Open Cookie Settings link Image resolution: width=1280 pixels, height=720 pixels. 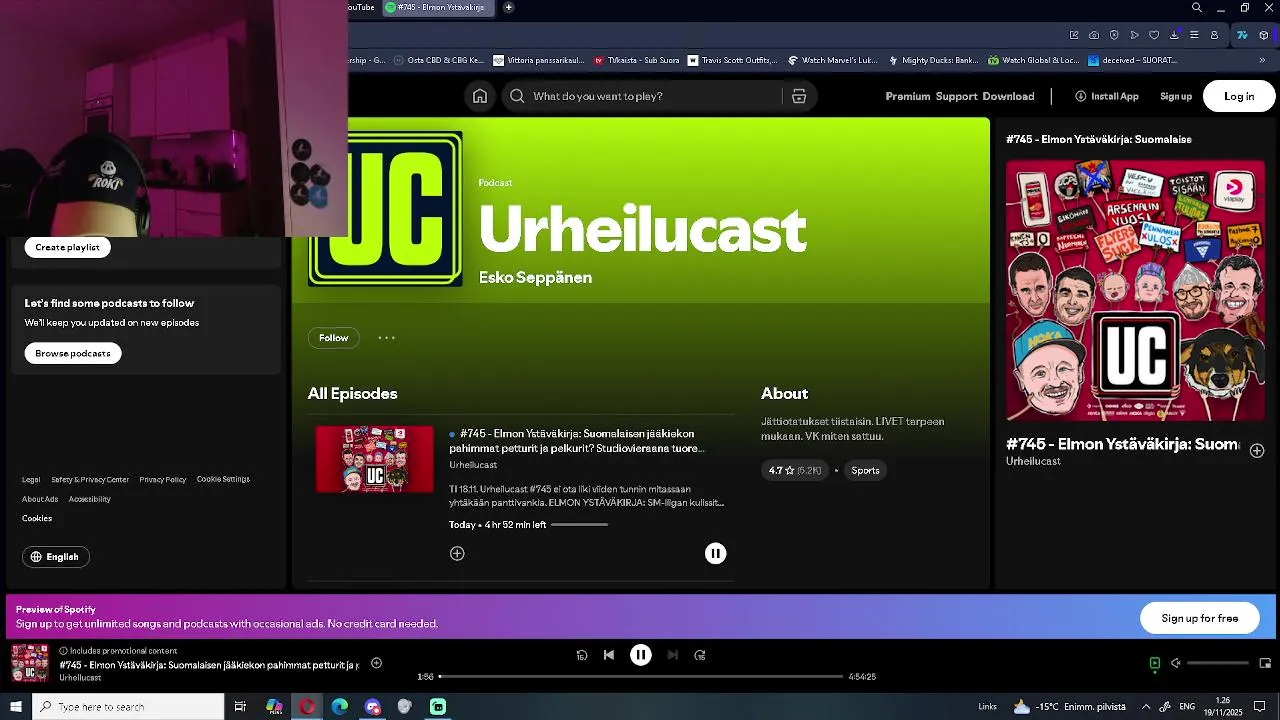(223, 479)
